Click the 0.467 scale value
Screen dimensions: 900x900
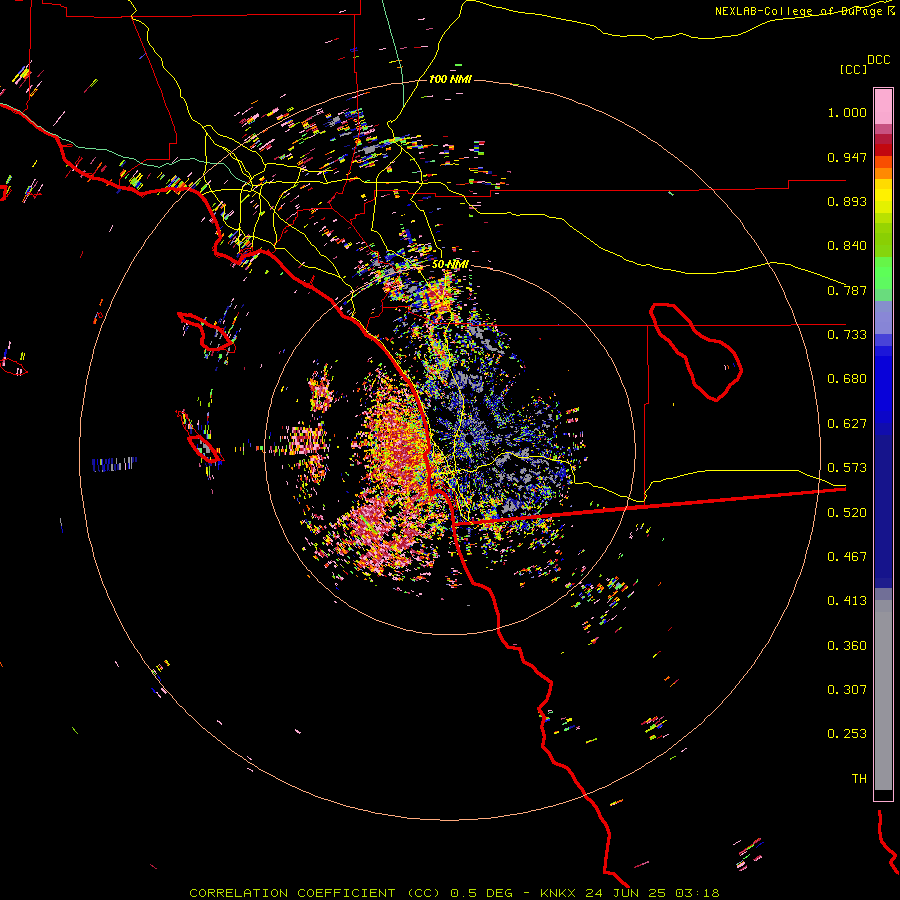click(x=847, y=557)
